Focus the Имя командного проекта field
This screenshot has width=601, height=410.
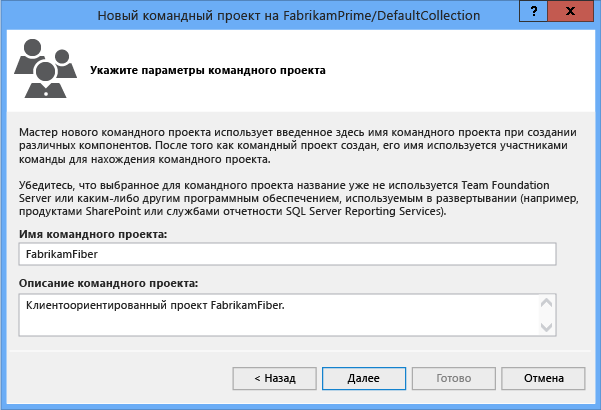tap(287, 254)
